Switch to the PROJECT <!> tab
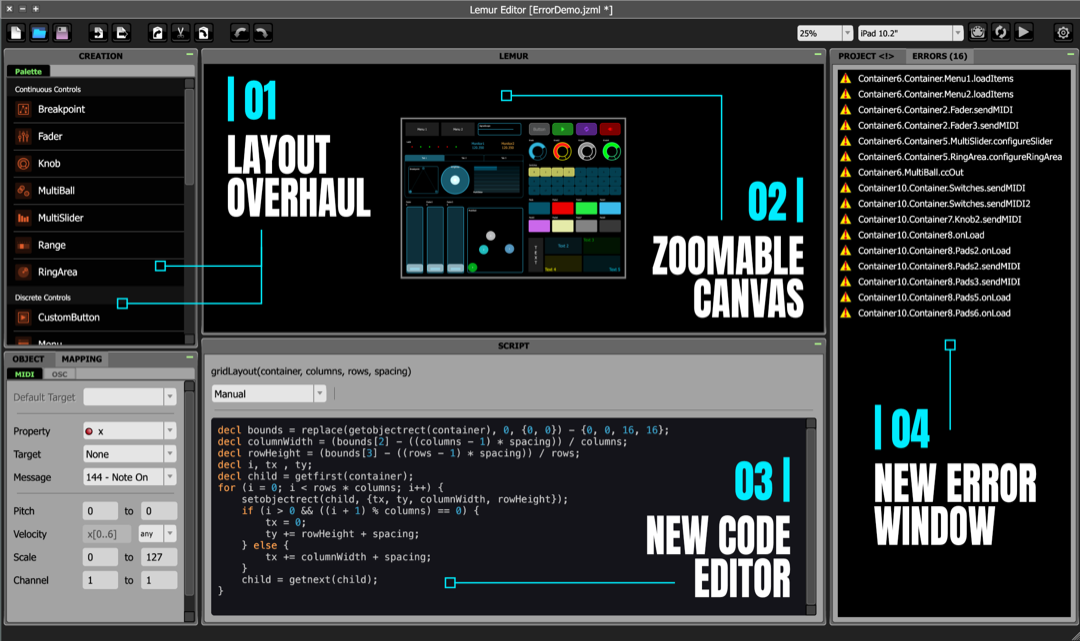 866,56
